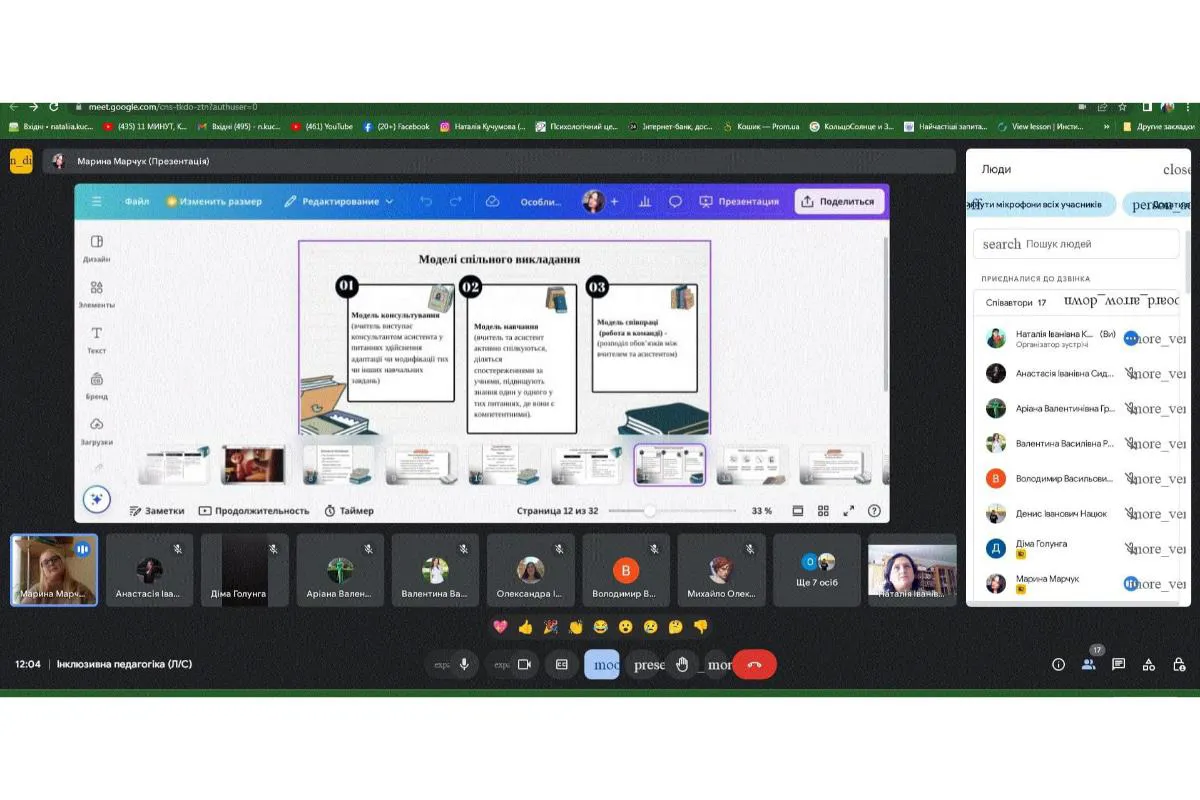This screenshot has width=1200, height=800.
Task: Open Canva help question mark icon
Action: pyautogui.click(x=874, y=510)
